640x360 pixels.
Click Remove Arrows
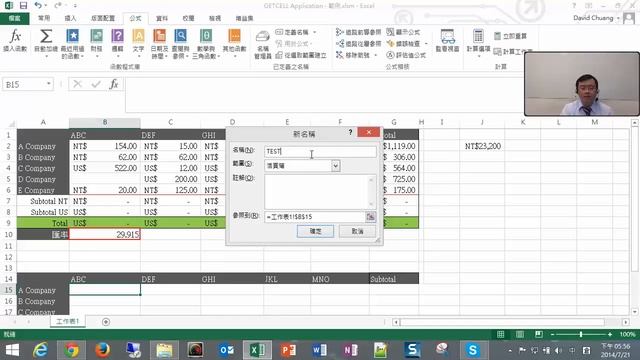click(x=353, y=55)
